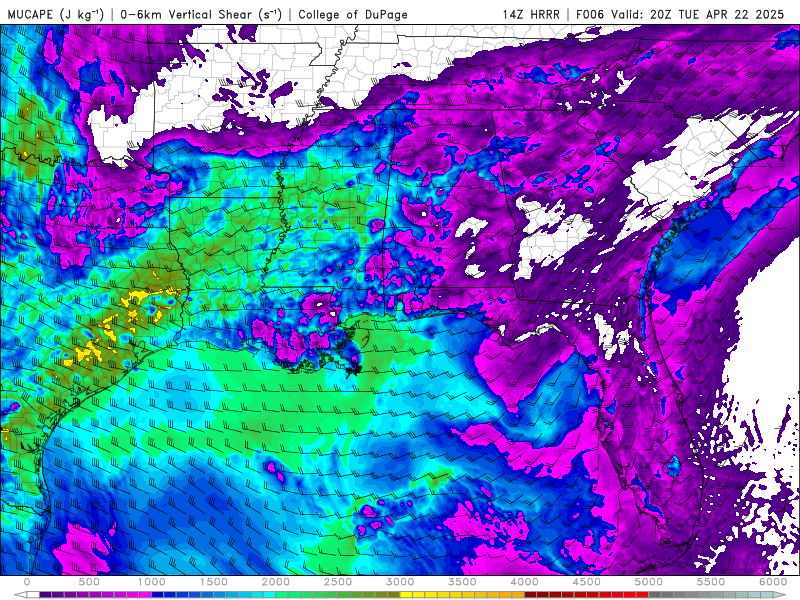Pick the white swatch at colorbar start
This screenshot has height=600, width=800.
click(x=33, y=594)
